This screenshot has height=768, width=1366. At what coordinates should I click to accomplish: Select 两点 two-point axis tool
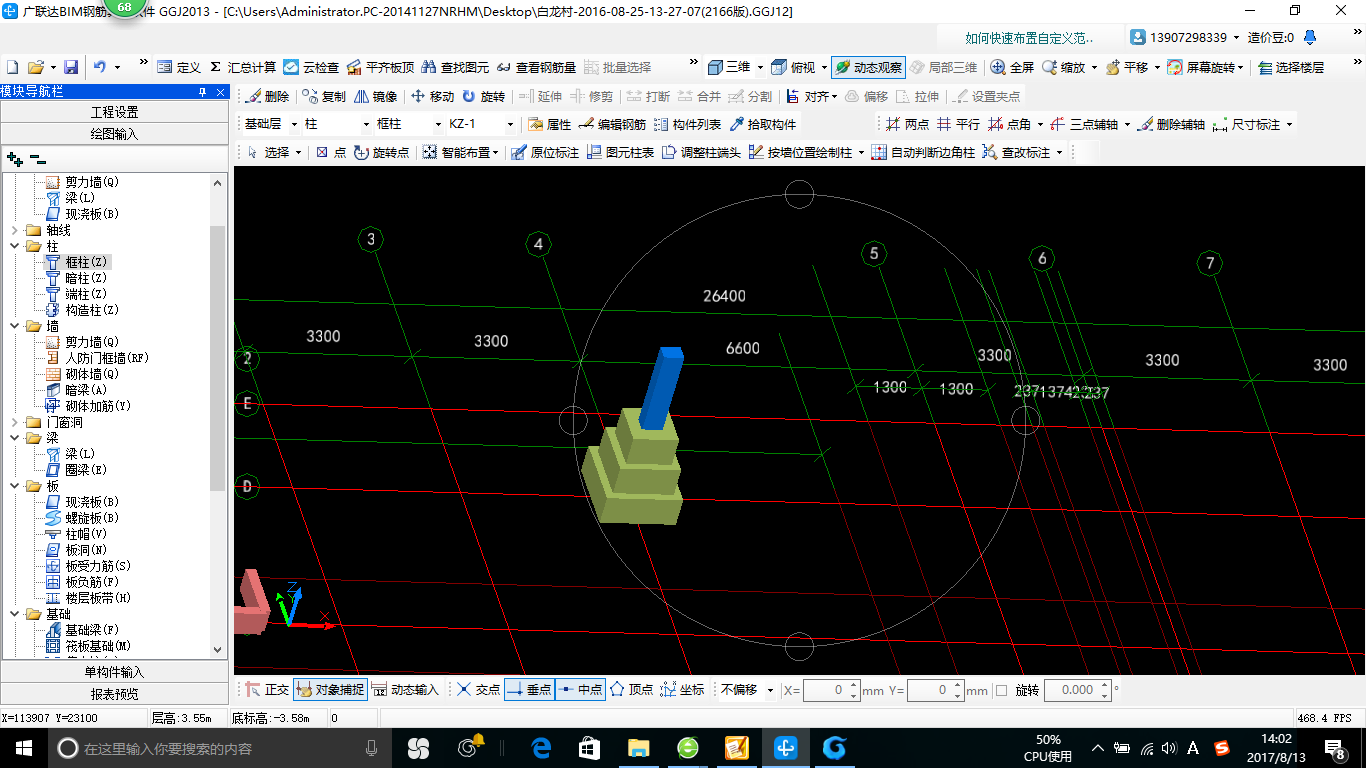pyautogui.click(x=907, y=125)
